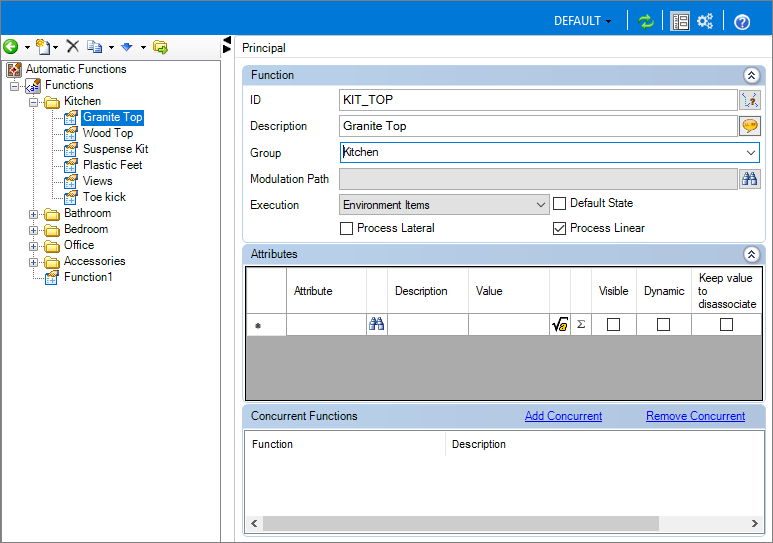Open the new item dropdown arrow

pyautogui.click(x=55, y=47)
